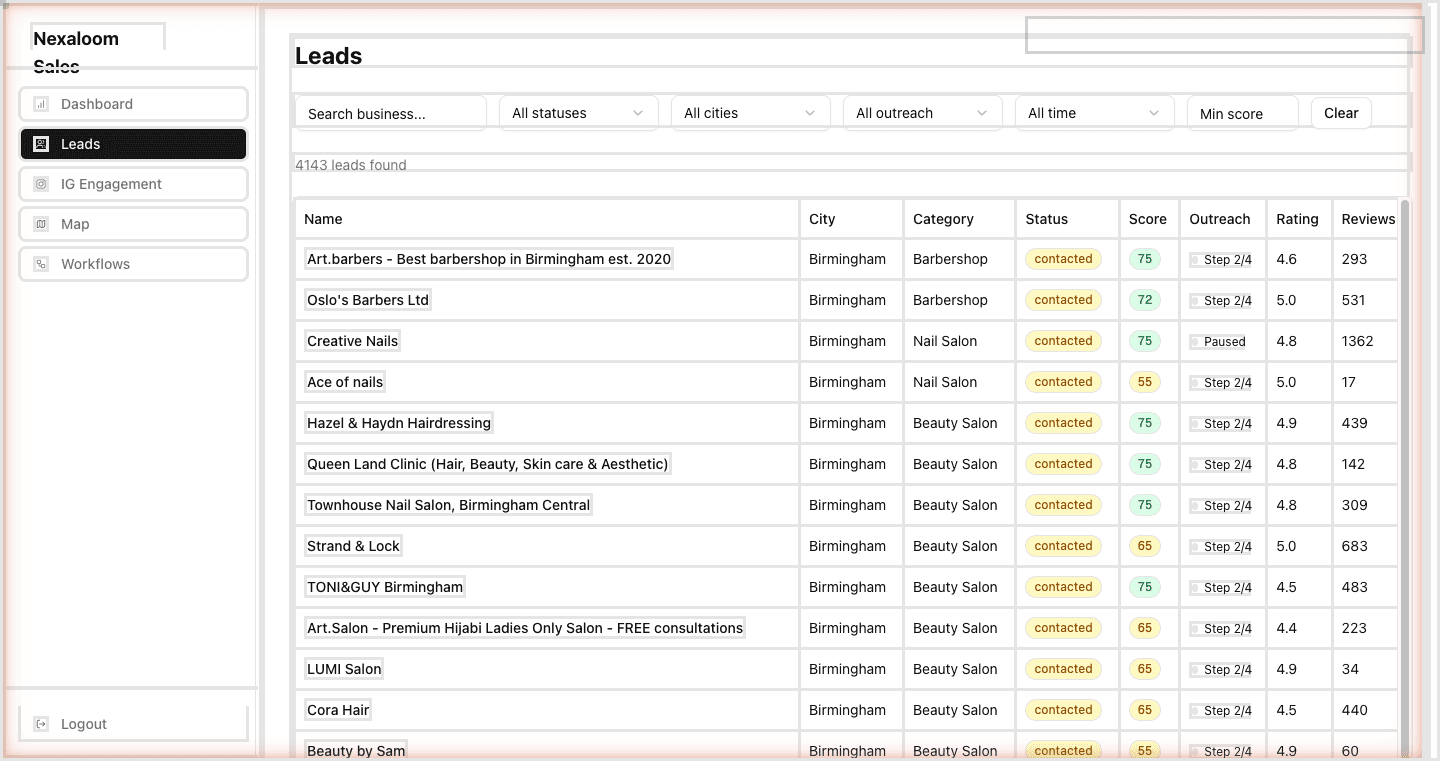Click the Dashboard bar-chart icon
1440x761 pixels.
[x=42, y=104]
